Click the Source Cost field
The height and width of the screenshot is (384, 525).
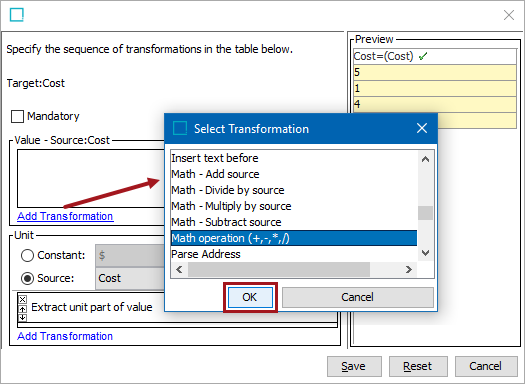(131, 278)
